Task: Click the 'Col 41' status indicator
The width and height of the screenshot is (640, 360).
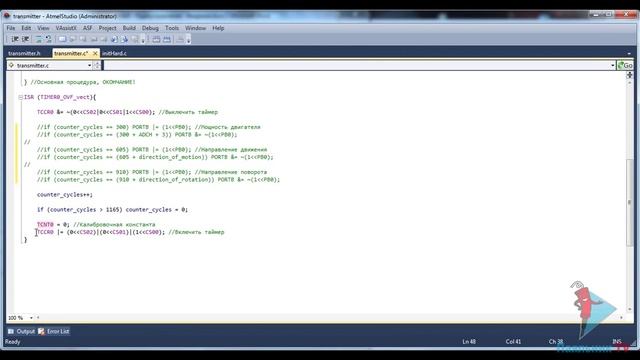Action: click(513, 342)
